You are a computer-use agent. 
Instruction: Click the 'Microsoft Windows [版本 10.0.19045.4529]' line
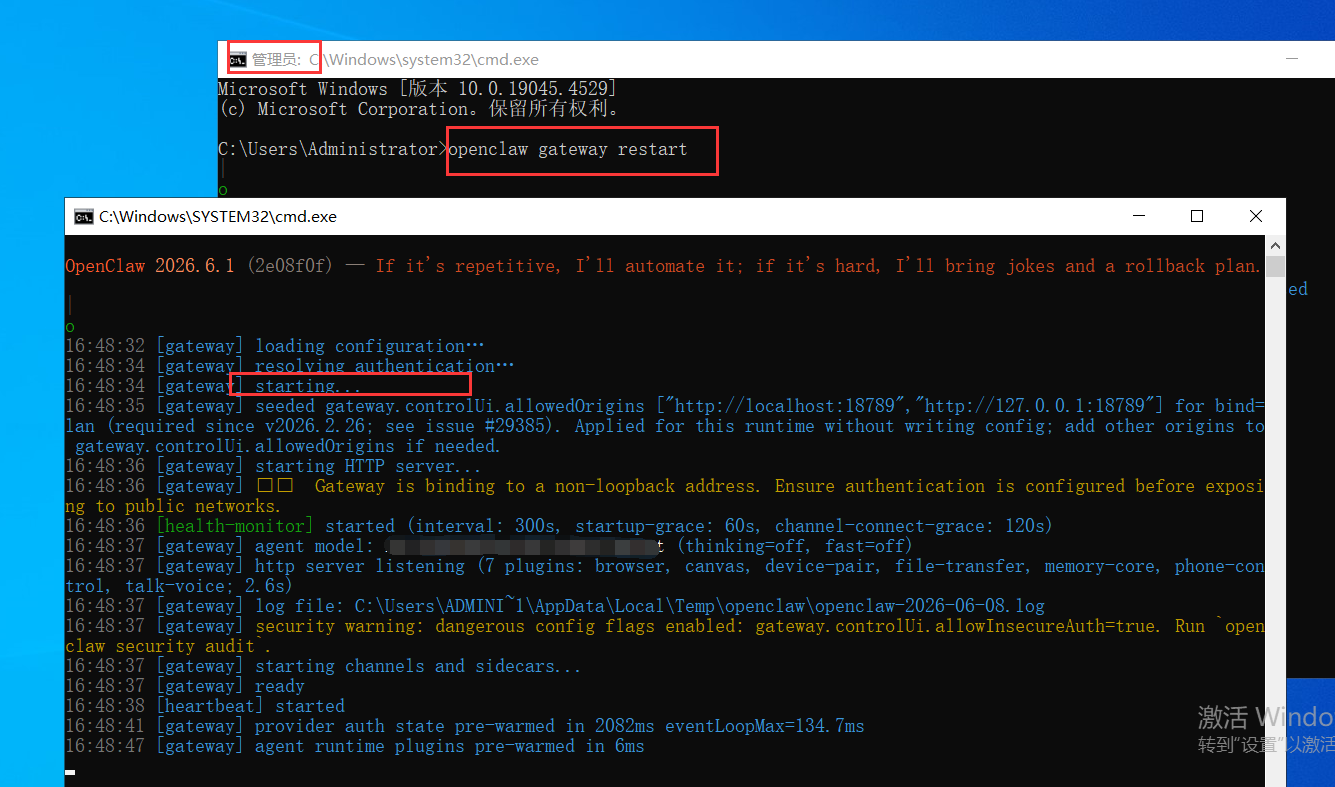[417, 89]
